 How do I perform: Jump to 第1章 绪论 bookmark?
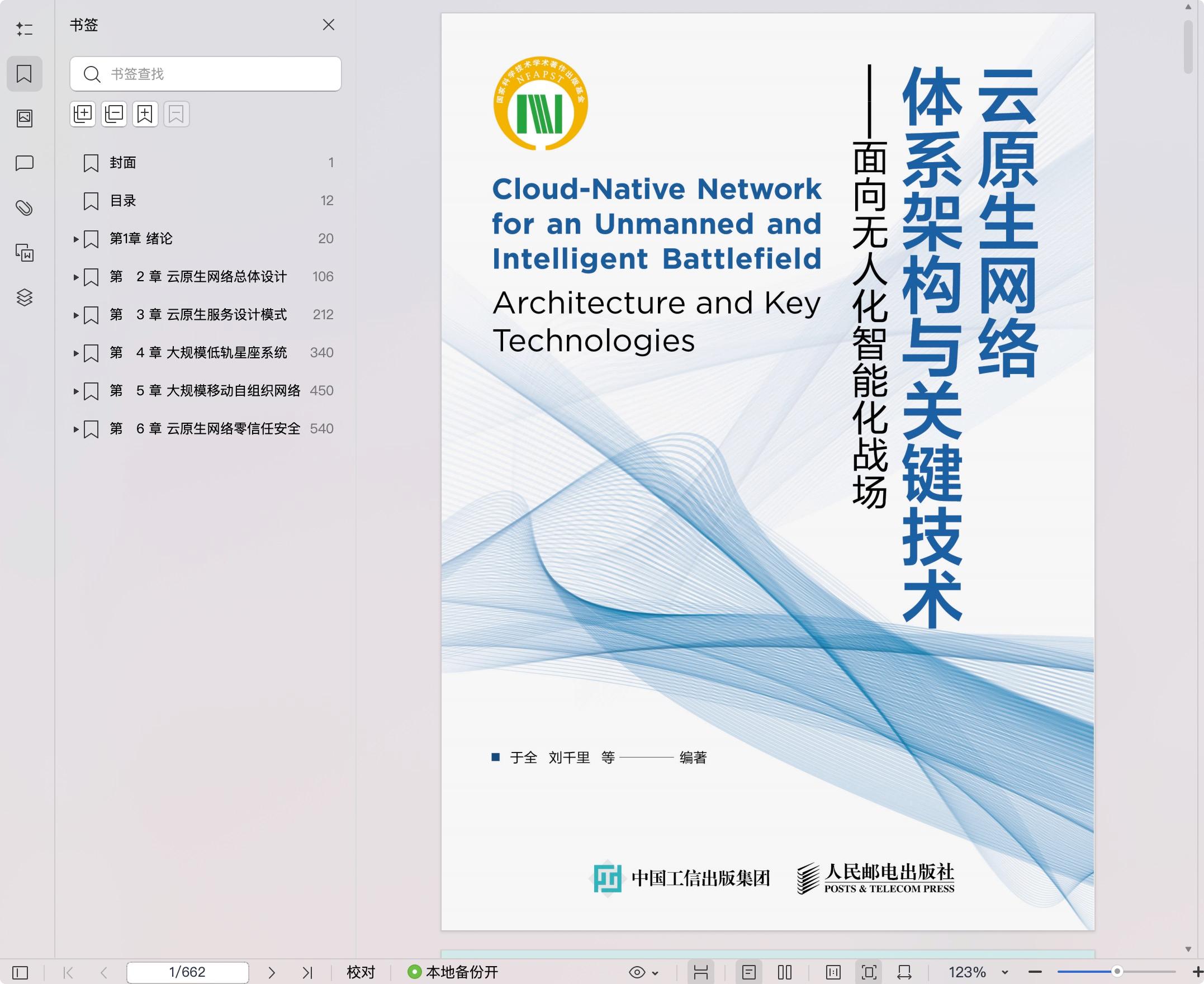(140, 239)
